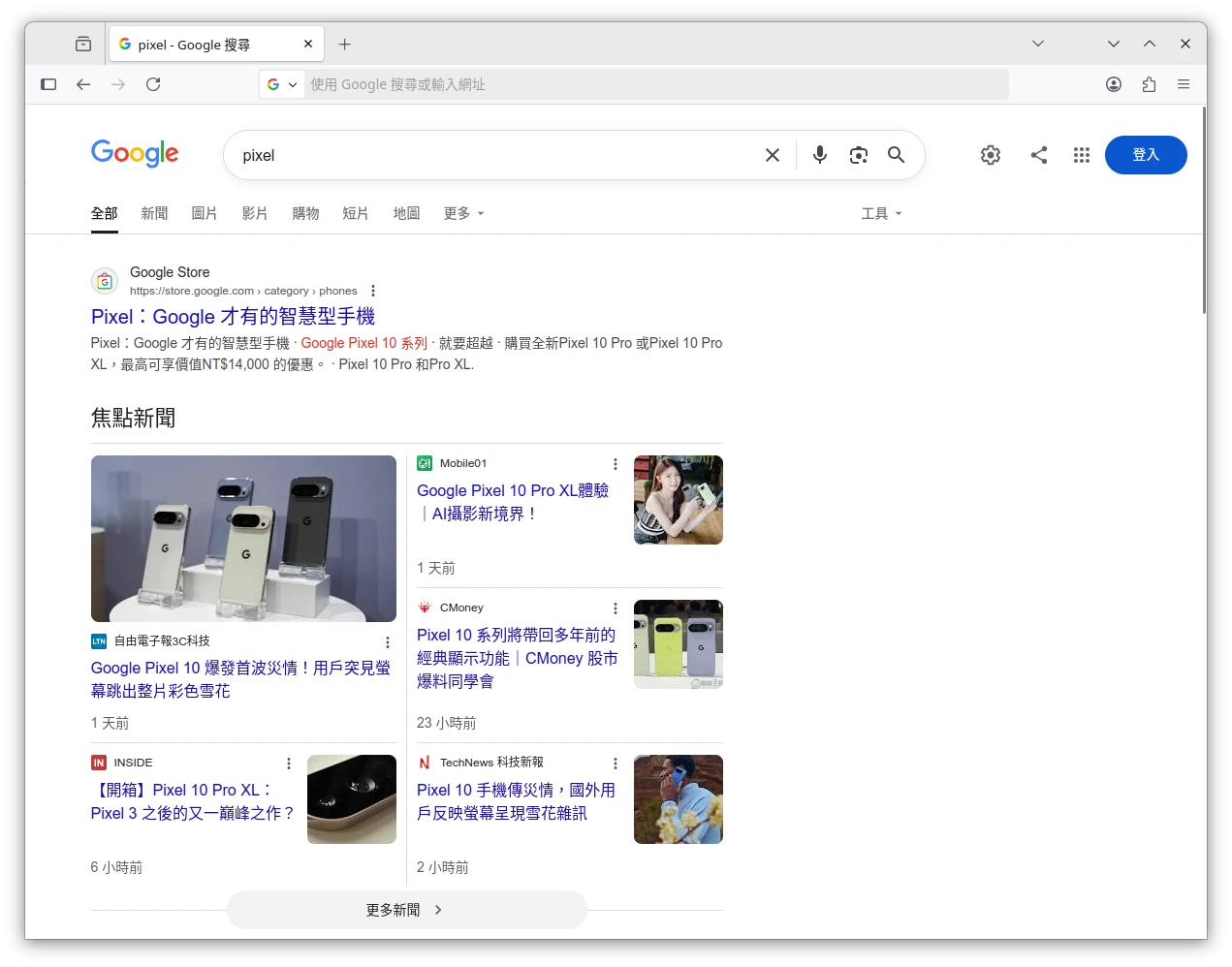Click the magnifier search submit icon
Viewport: 1232px width, 967px height.
pos(897,155)
